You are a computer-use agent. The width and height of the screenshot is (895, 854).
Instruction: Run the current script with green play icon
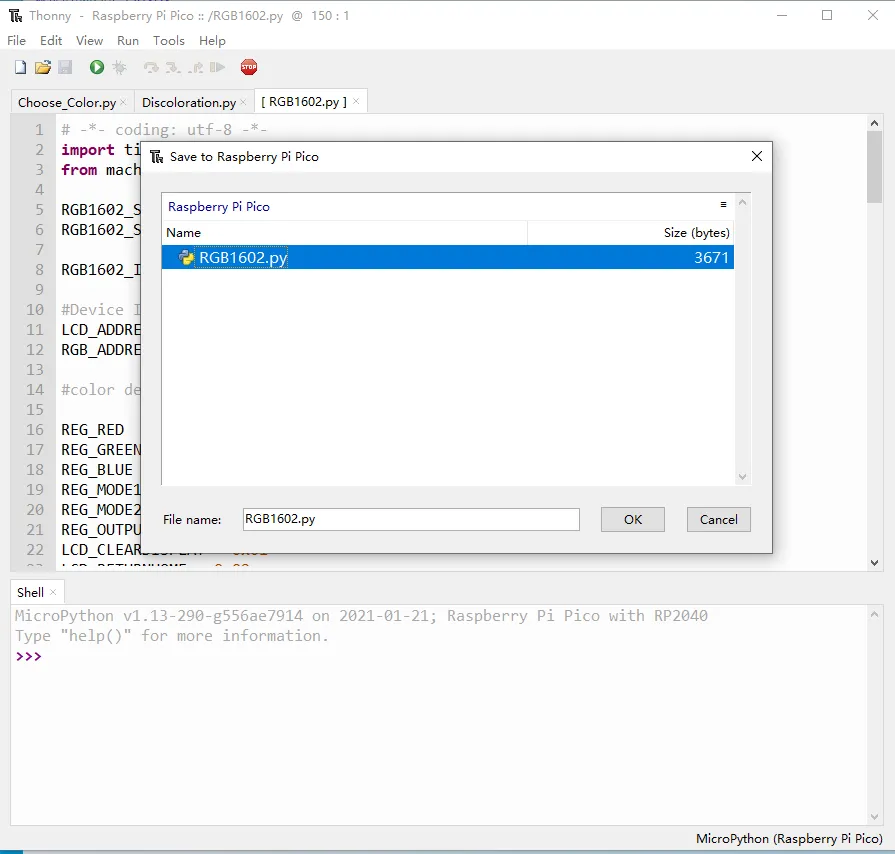coord(96,67)
